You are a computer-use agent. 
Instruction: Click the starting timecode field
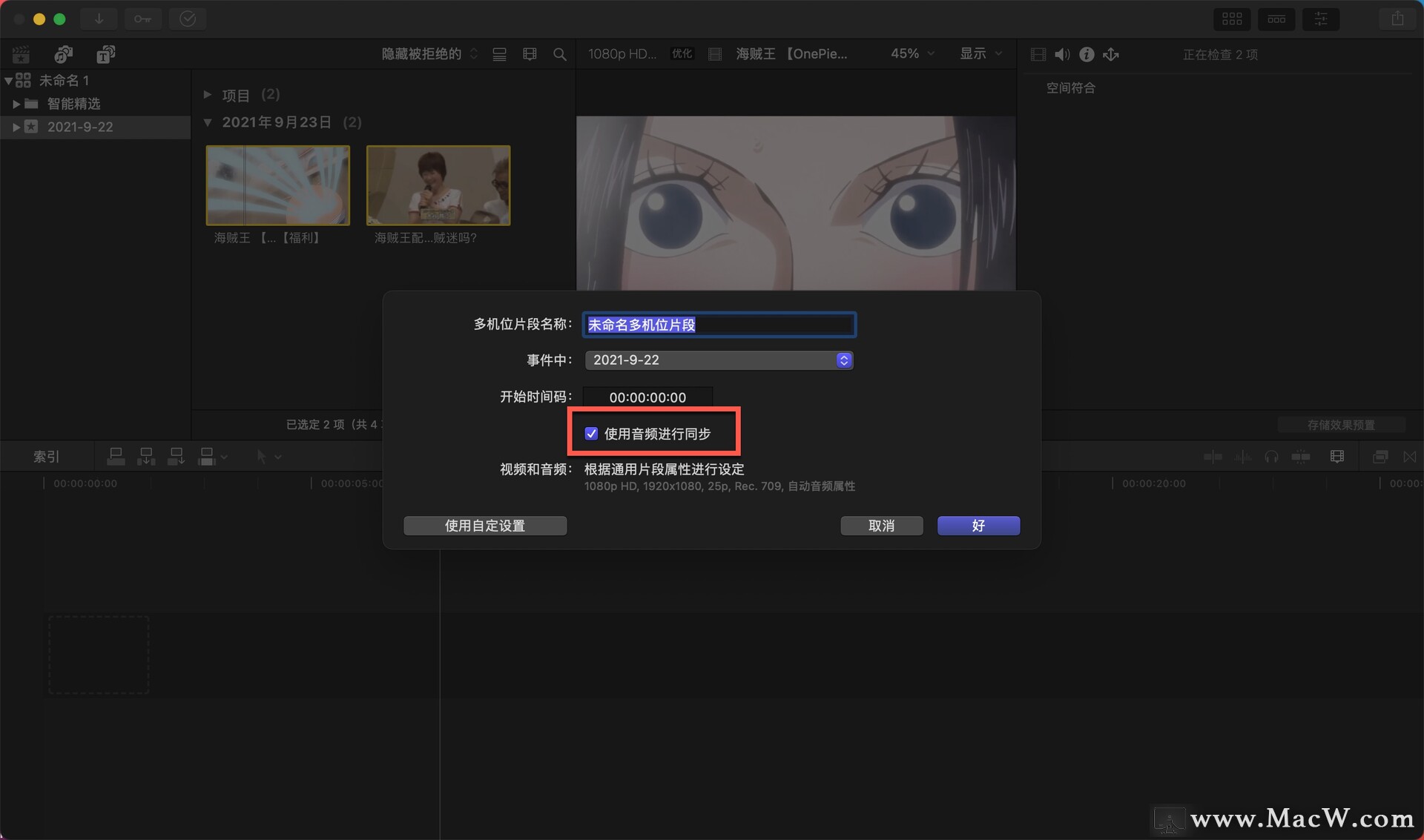pyautogui.click(x=647, y=397)
